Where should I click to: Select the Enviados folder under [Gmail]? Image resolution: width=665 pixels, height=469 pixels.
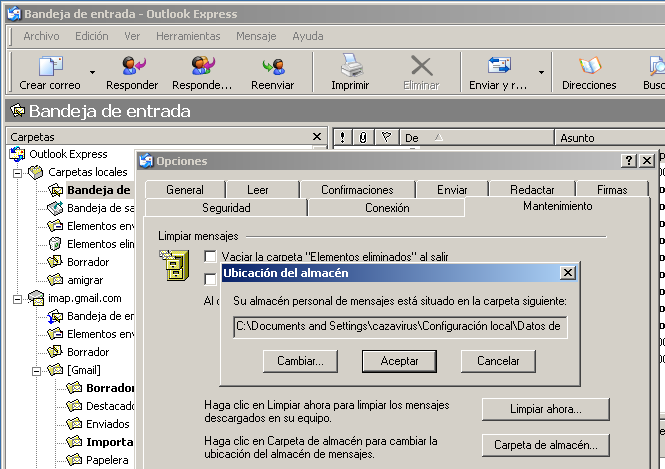tap(108, 424)
